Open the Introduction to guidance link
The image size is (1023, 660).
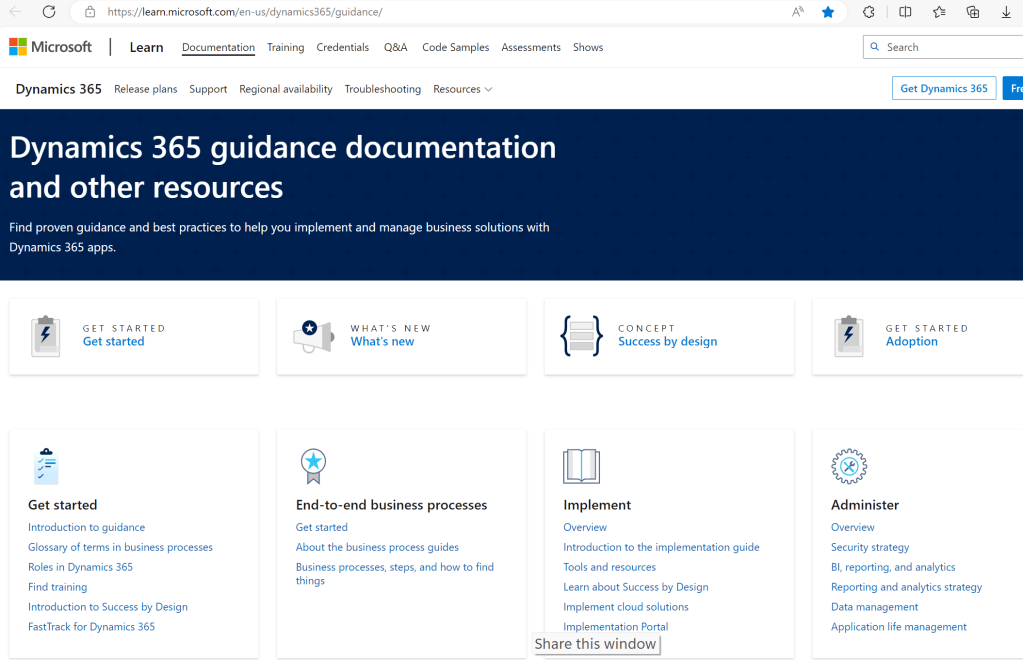point(86,527)
